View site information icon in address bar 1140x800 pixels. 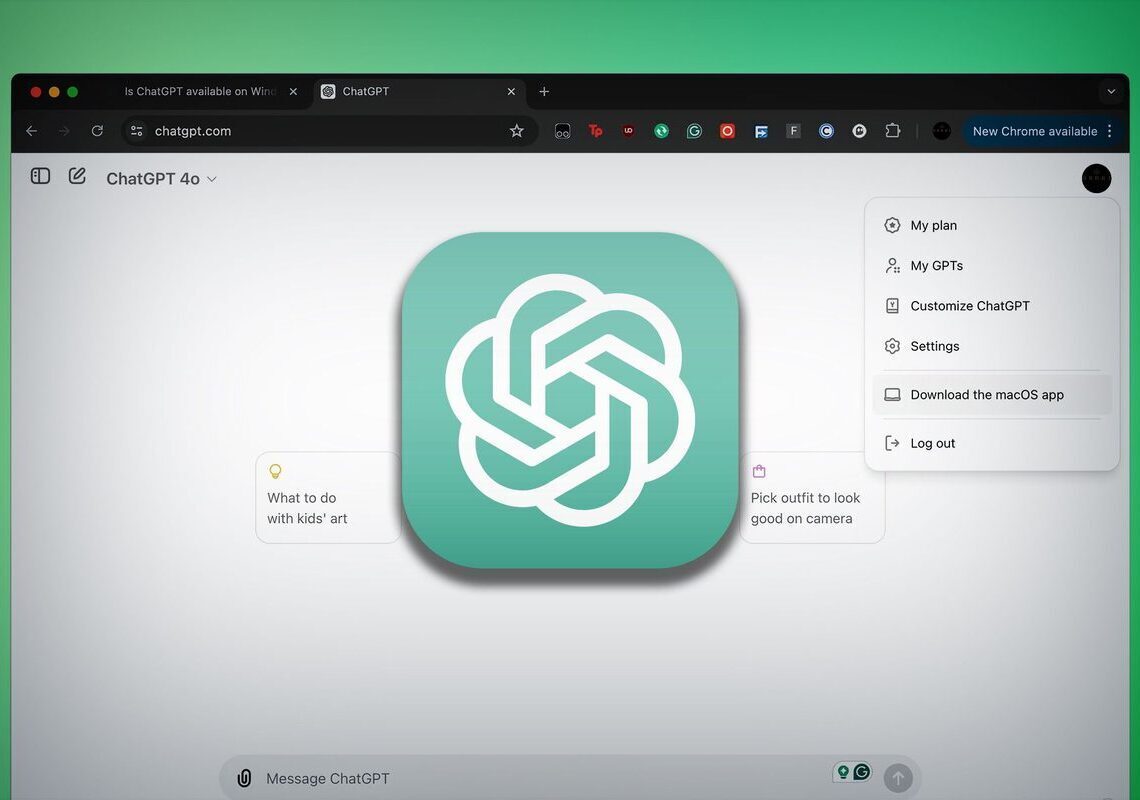[x=136, y=131]
